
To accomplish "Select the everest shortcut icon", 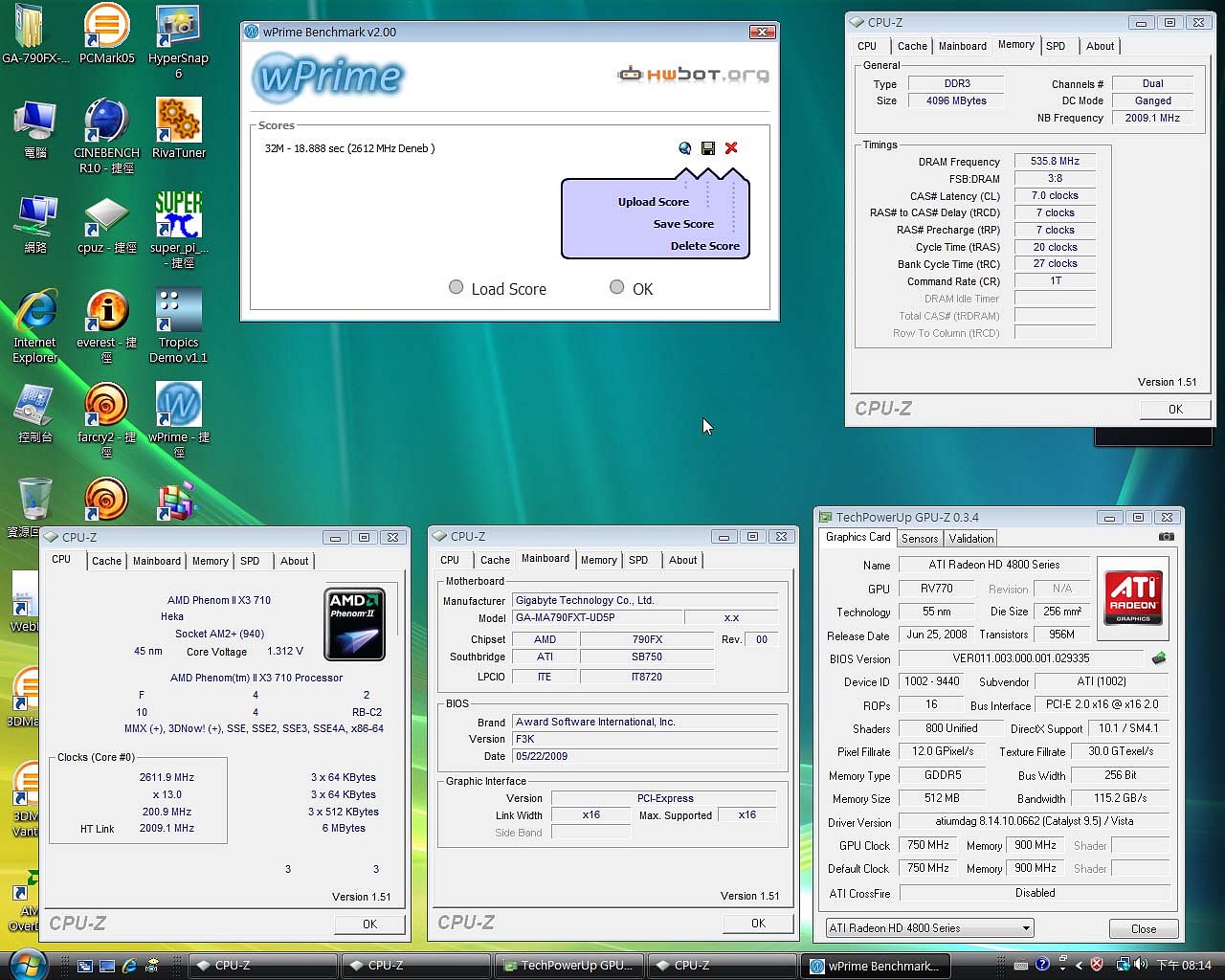I will click(x=106, y=326).
